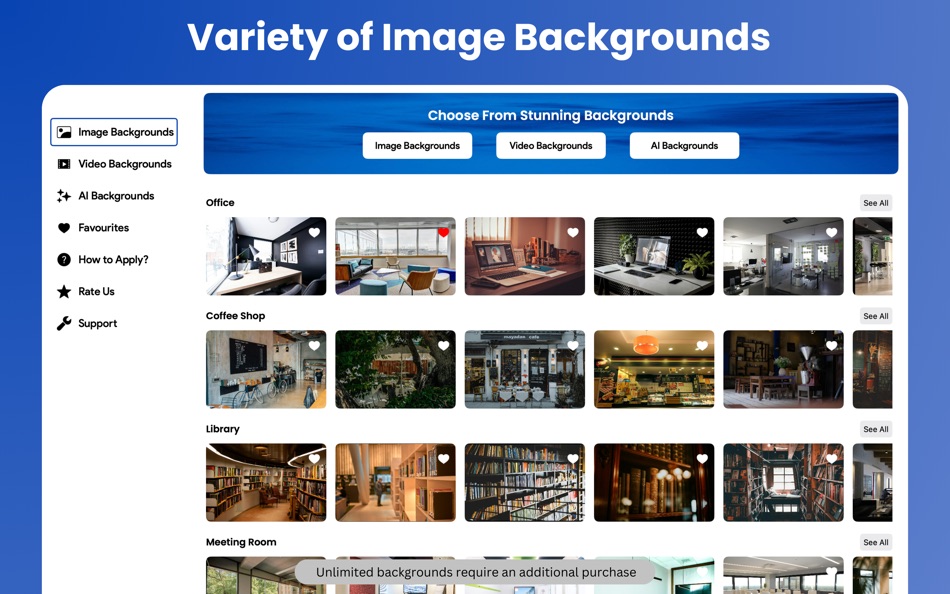Favourite the dark-wall office desk background
Viewport: 950px width, 594px height.
[314, 232]
